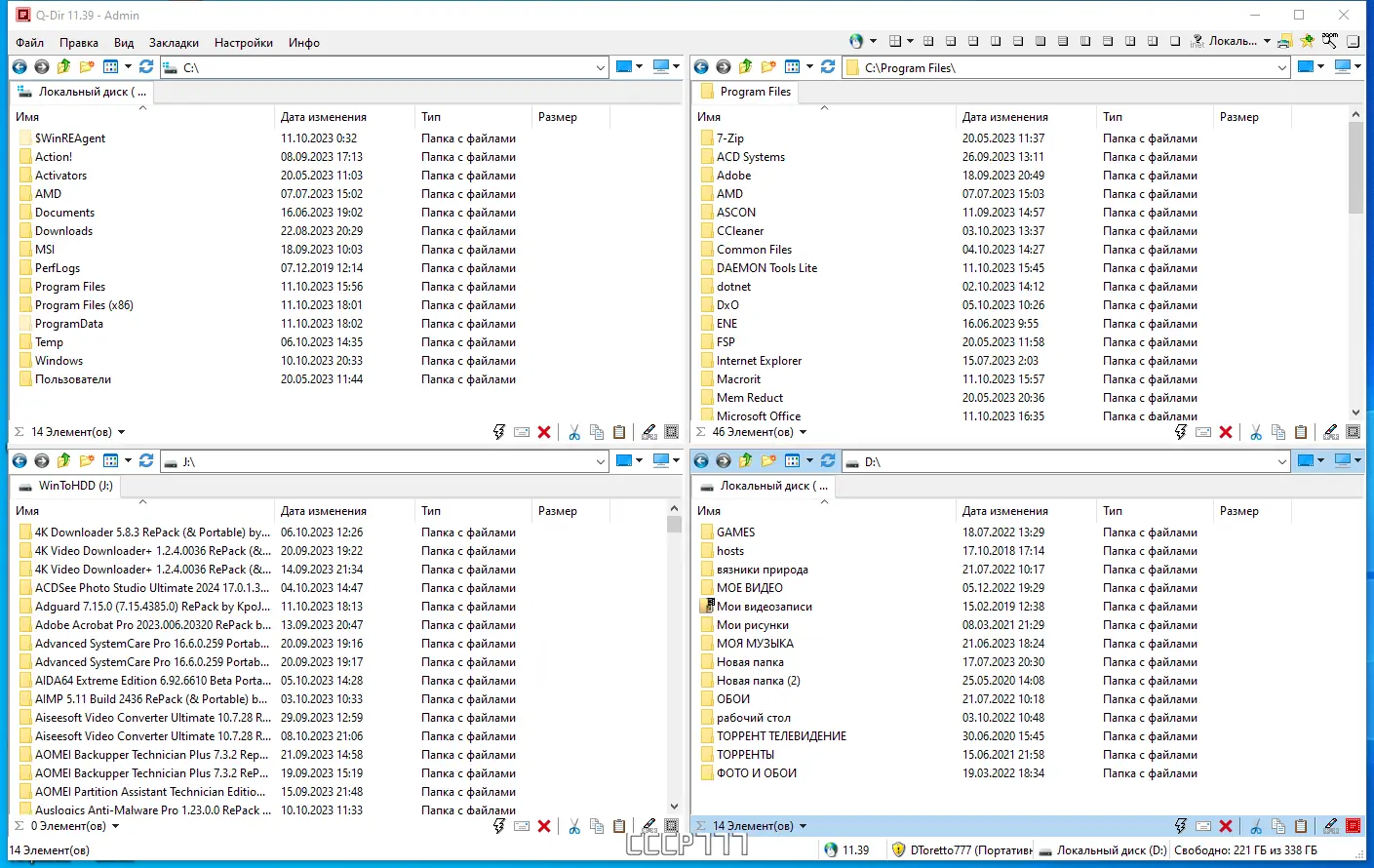Click the globe internet icon in toolbar
The width and height of the screenshot is (1374, 868).
point(856,41)
